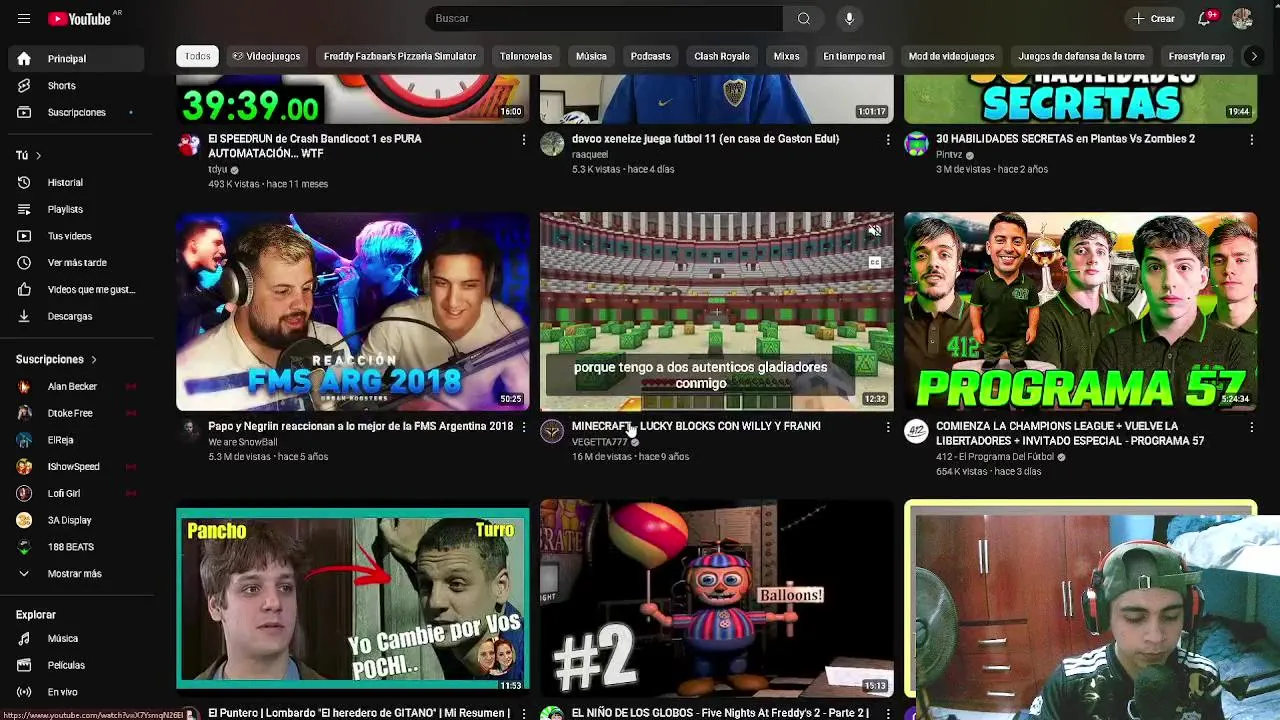
Task: Open Pintvz channel link
Action: point(949,155)
